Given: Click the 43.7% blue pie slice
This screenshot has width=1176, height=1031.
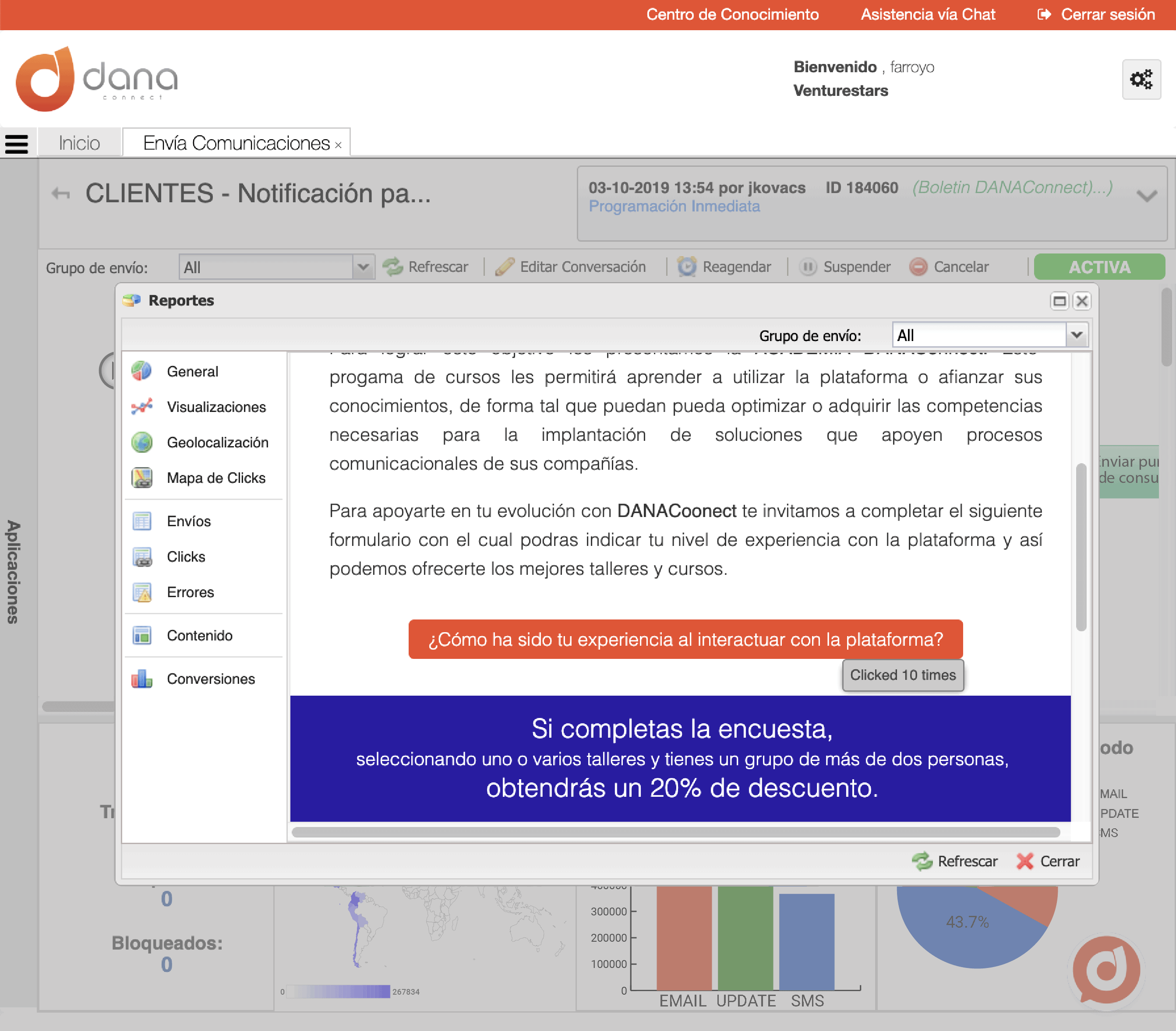Looking at the screenshot, I should [967, 922].
